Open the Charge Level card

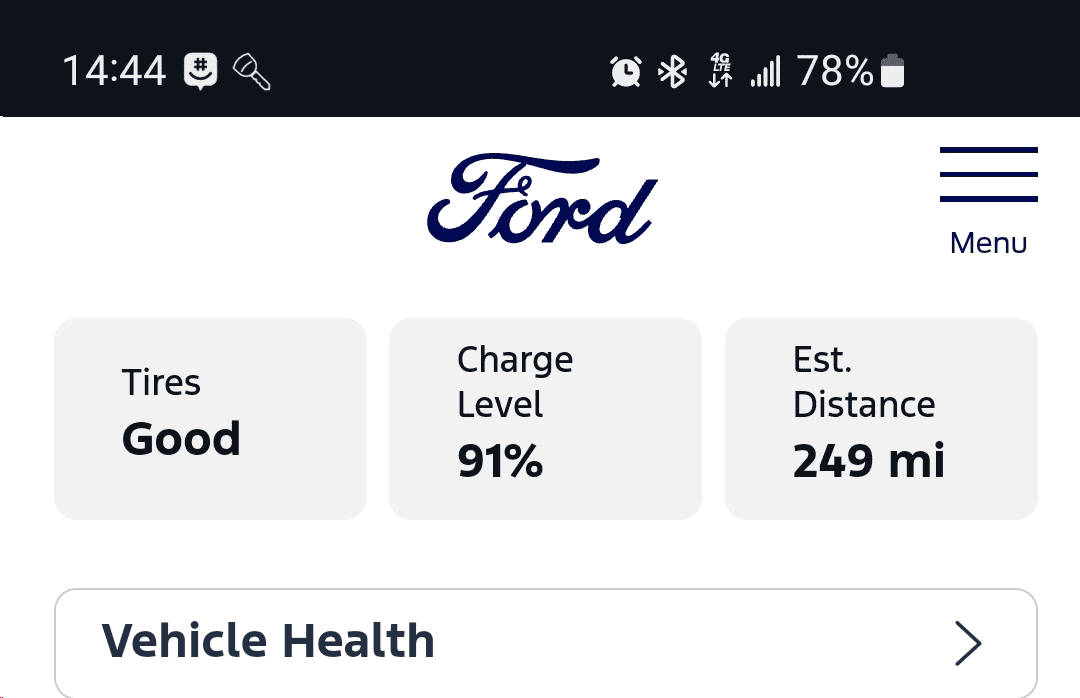pos(545,418)
